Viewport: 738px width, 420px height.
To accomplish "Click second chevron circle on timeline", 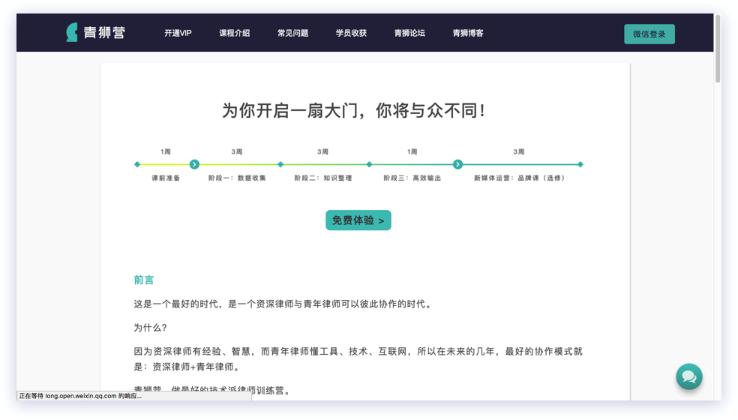I will pyautogui.click(x=458, y=164).
